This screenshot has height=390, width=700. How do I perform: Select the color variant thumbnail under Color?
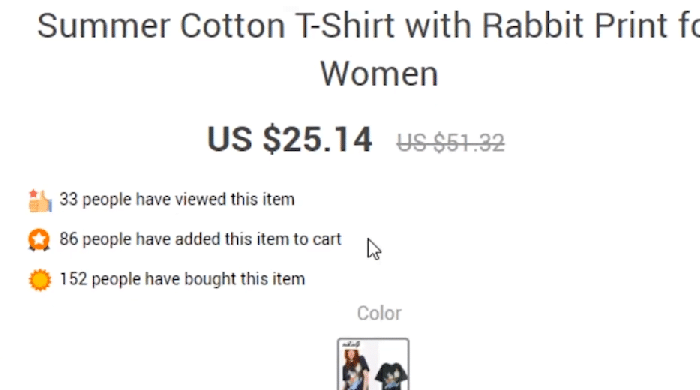373,364
